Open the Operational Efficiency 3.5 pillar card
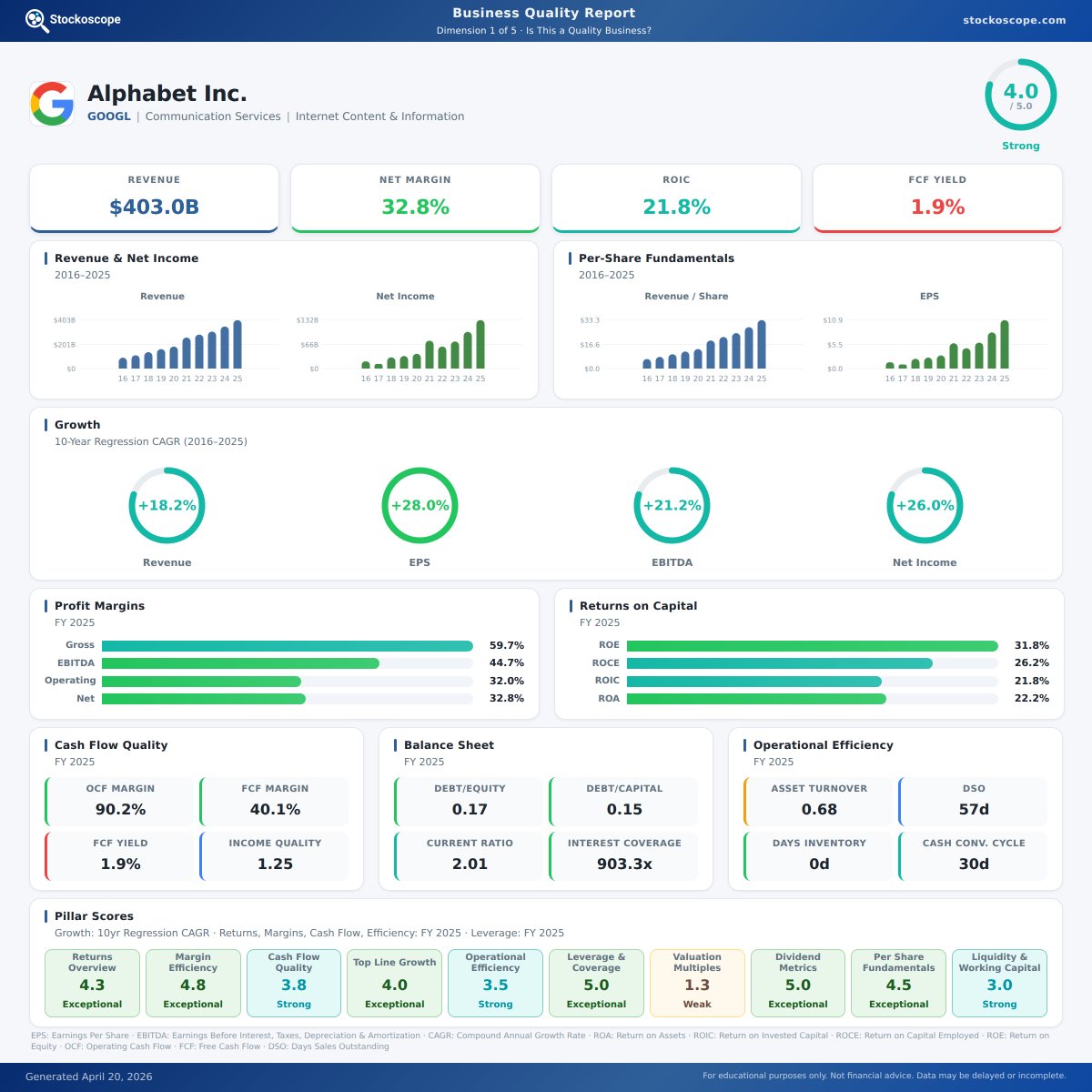This screenshot has height=1092, width=1092. tap(495, 983)
